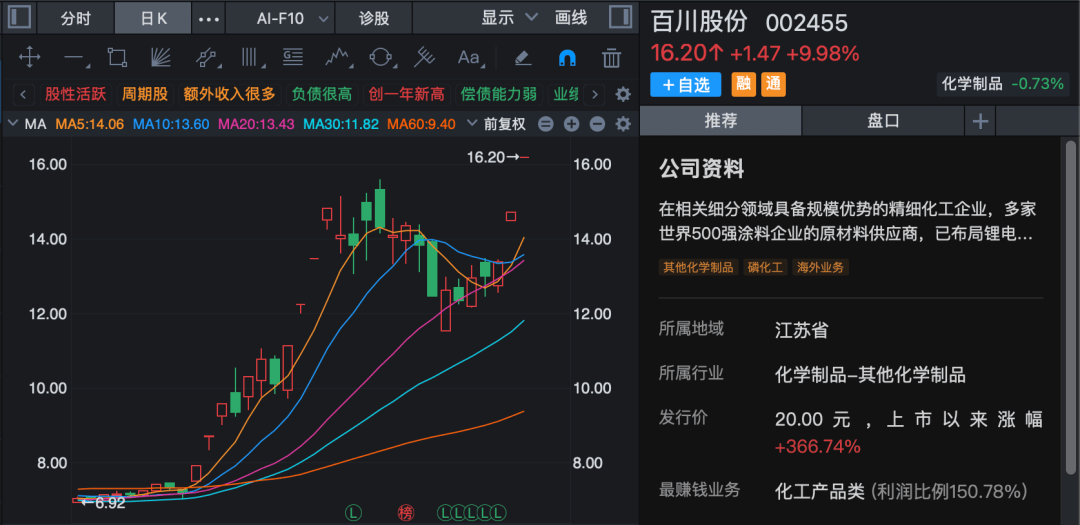This screenshot has width=1080, height=525.
Task: Open the 前复权 adjustment dropdown
Action: coord(505,124)
